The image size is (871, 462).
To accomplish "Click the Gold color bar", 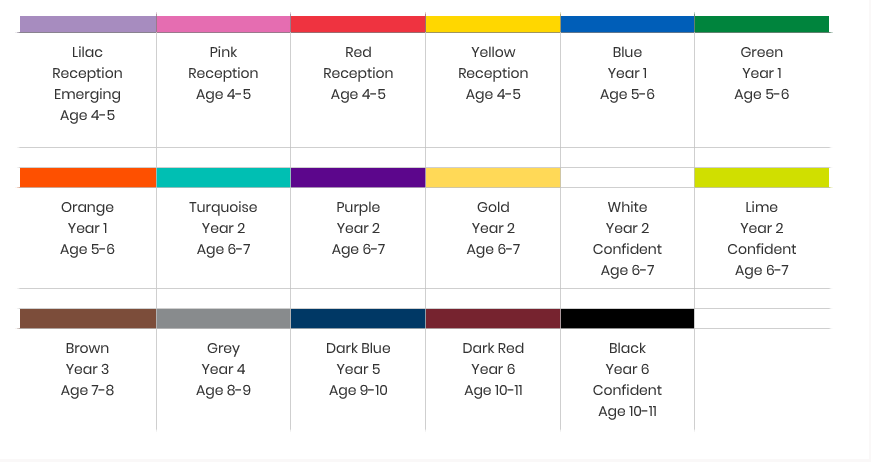I will click(493, 178).
